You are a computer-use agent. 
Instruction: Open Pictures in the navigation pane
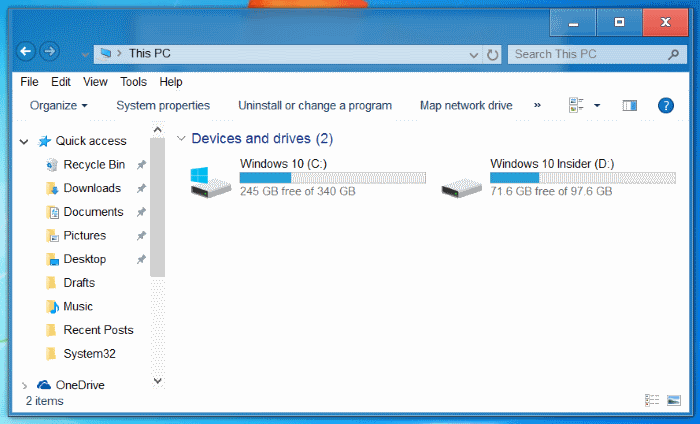(85, 235)
